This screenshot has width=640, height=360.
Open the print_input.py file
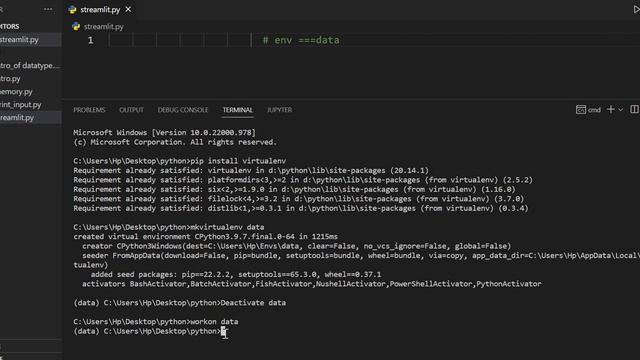pyautogui.click(x=31, y=104)
